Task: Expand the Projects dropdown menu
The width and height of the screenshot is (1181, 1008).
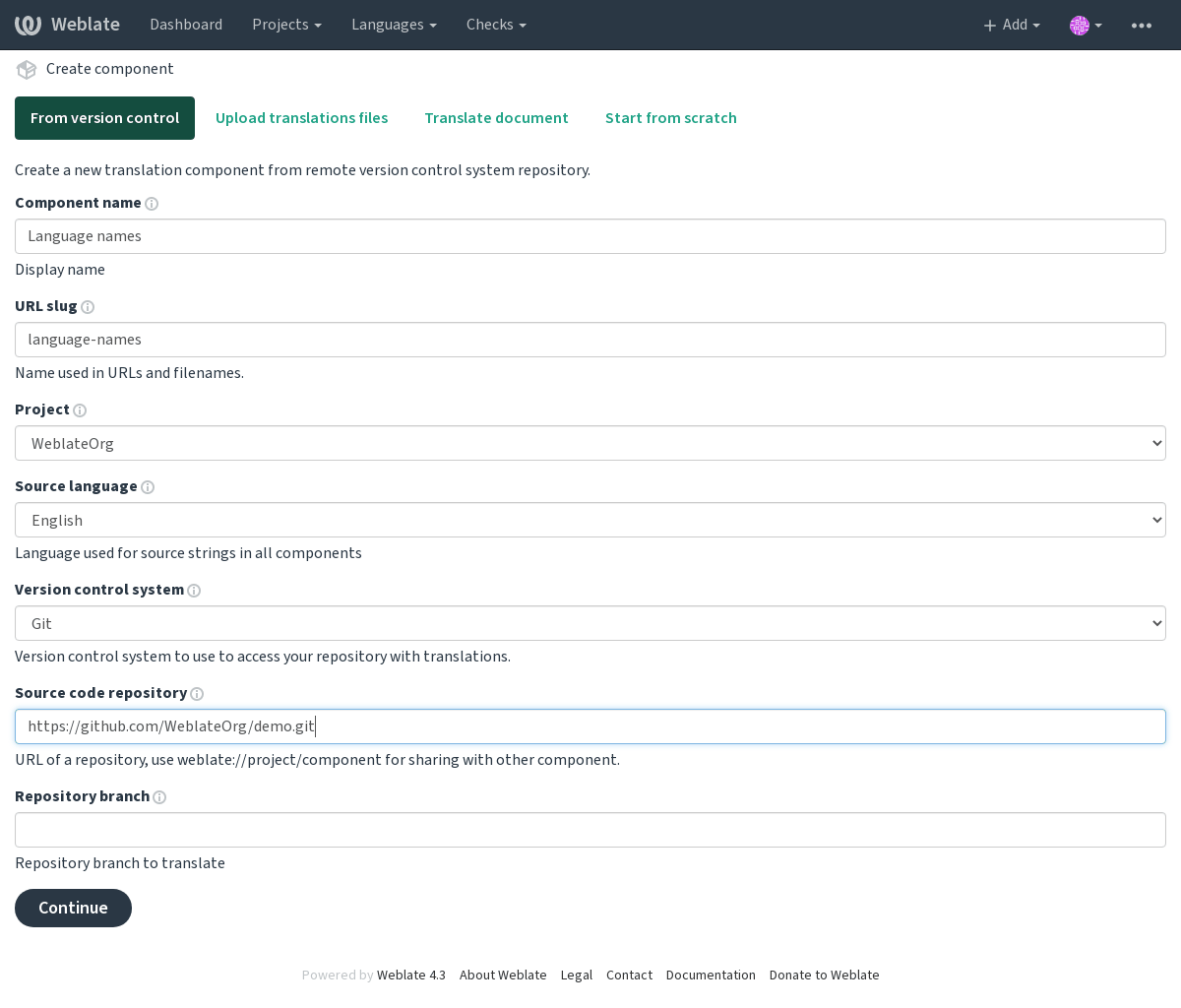Action: coord(286,25)
